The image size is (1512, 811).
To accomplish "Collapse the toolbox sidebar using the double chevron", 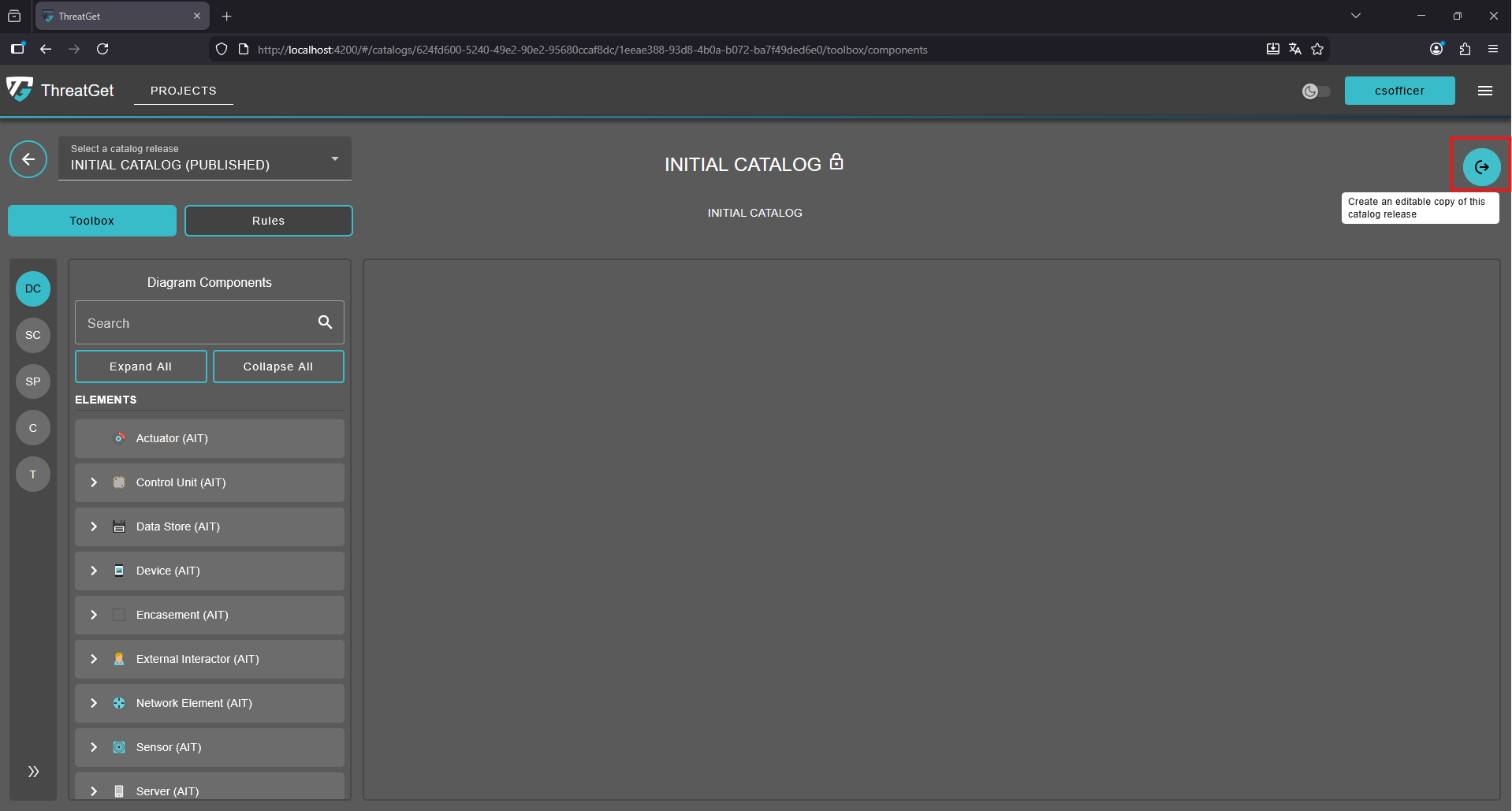I will click(32, 771).
